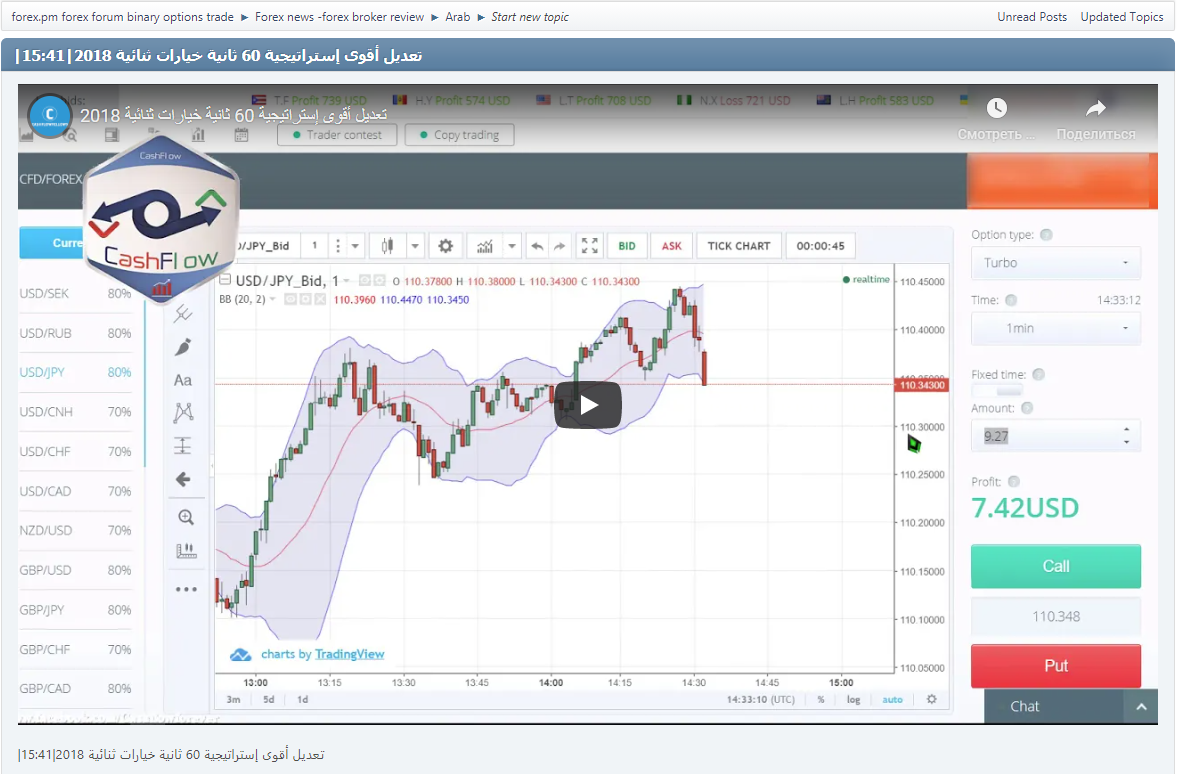Expand the Chat panel
The image size is (1178, 774).
(1140, 707)
